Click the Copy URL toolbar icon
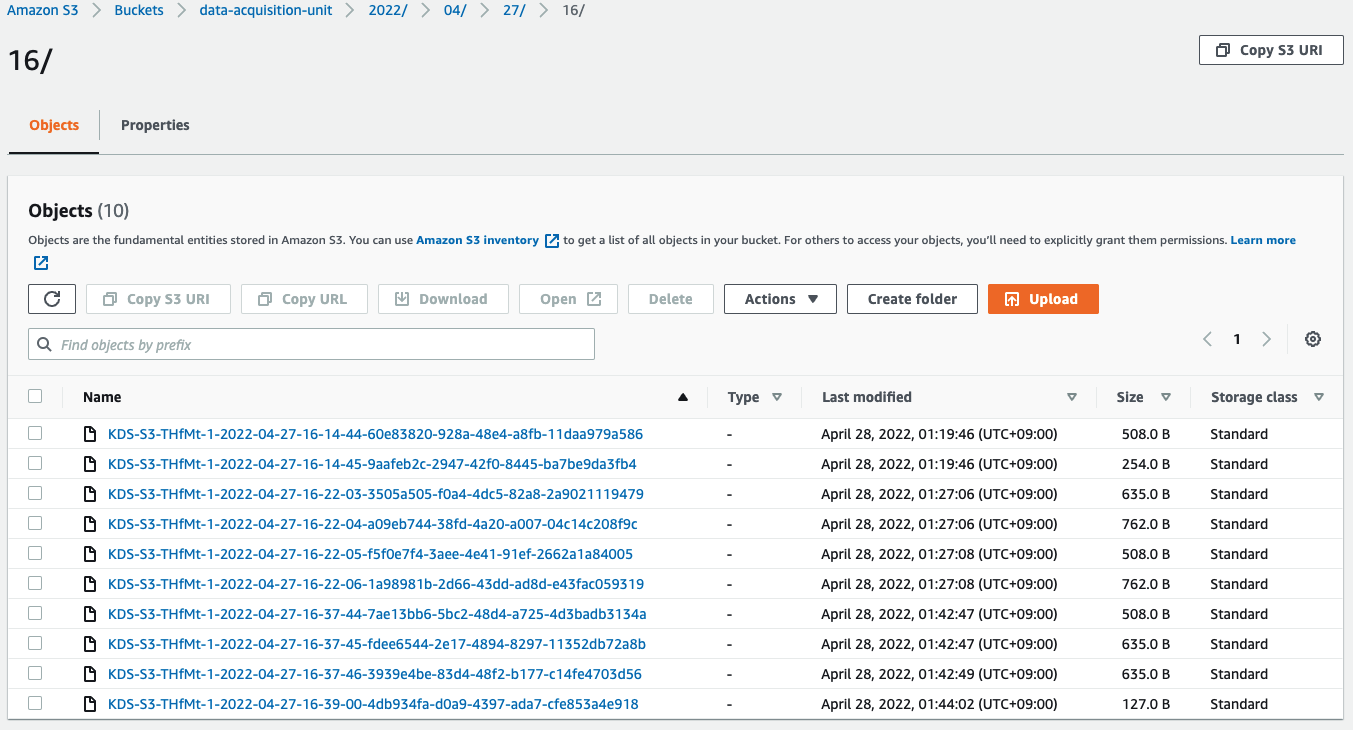 pyautogui.click(x=264, y=298)
